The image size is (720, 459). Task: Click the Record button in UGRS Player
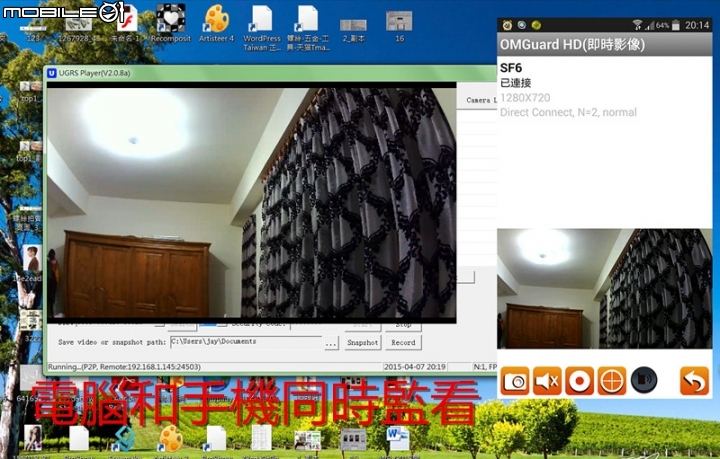pyautogui.click(x=403, y=342)
